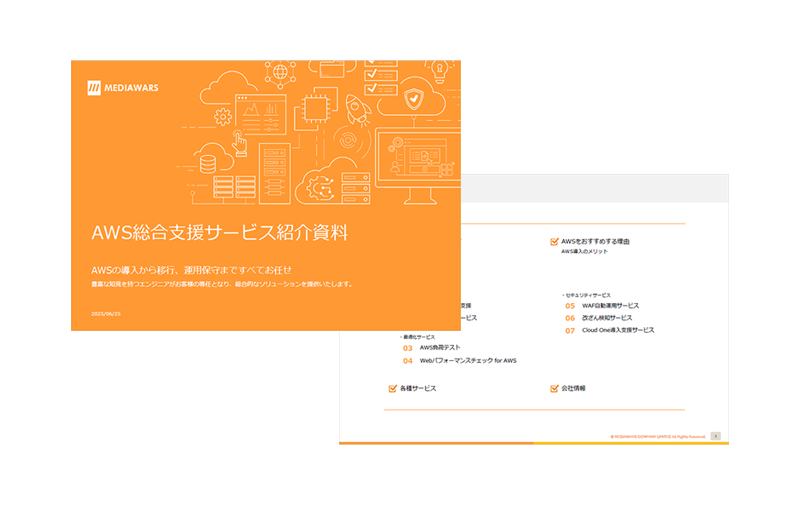Click the globe network icon in the illustration
This screenshot has width=800, height=505.
point(280,72)
